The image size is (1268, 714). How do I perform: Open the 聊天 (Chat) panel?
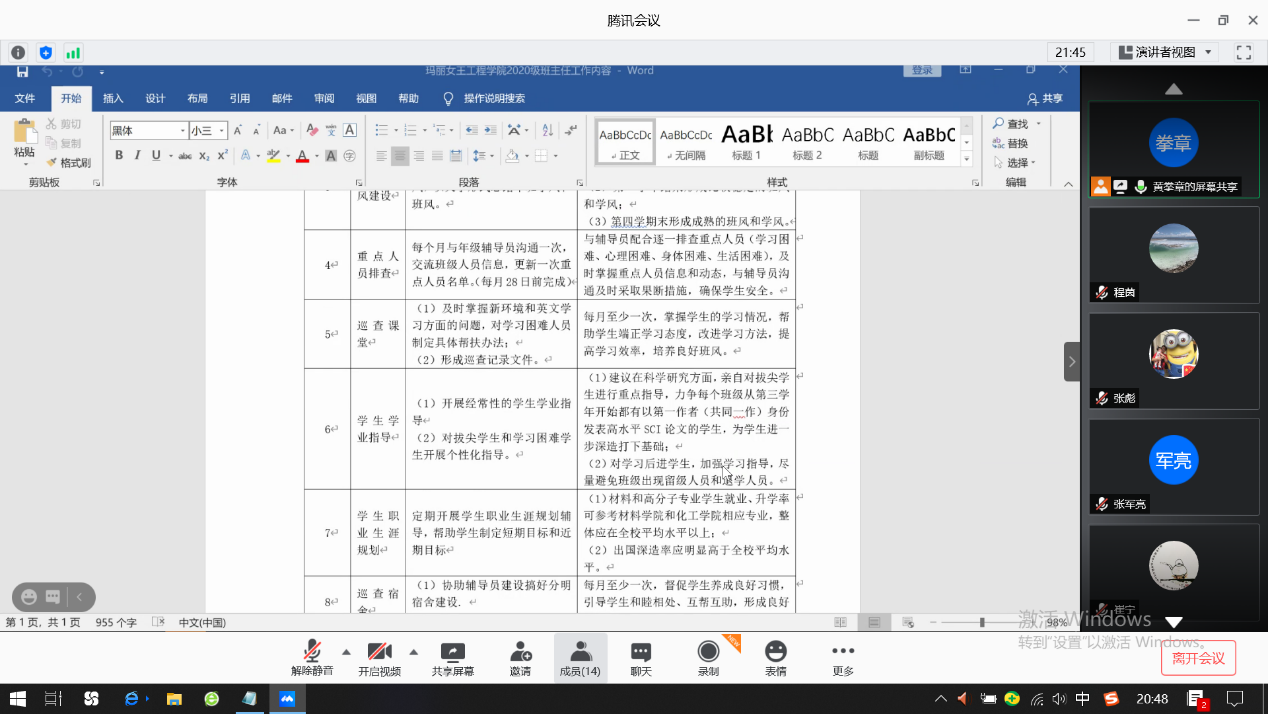point(641,658)
